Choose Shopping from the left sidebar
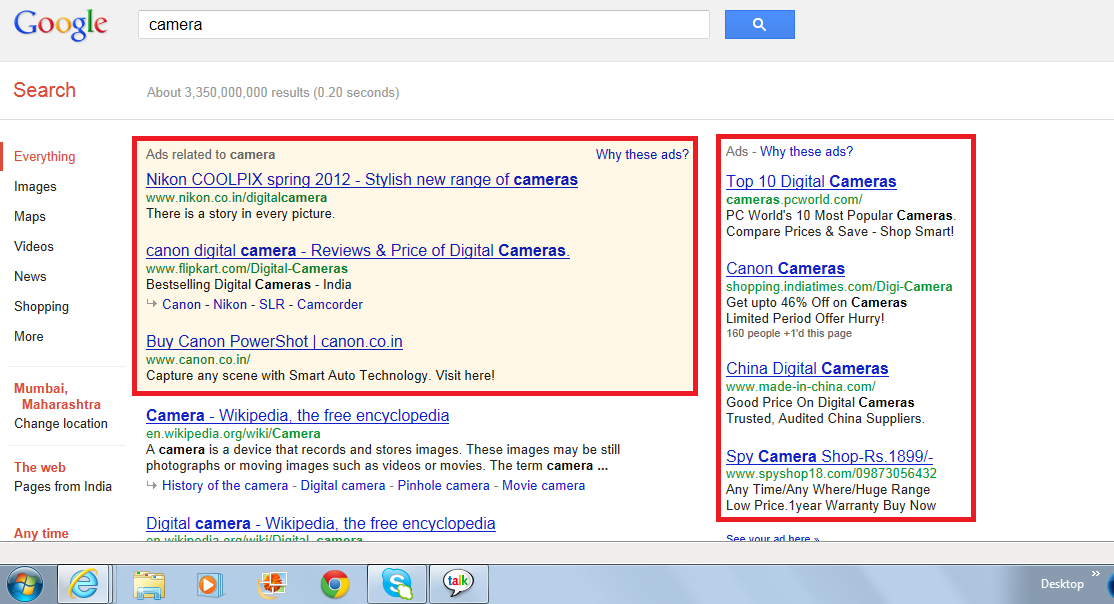Screen dimensions: 1114x604 pos(41,307)
